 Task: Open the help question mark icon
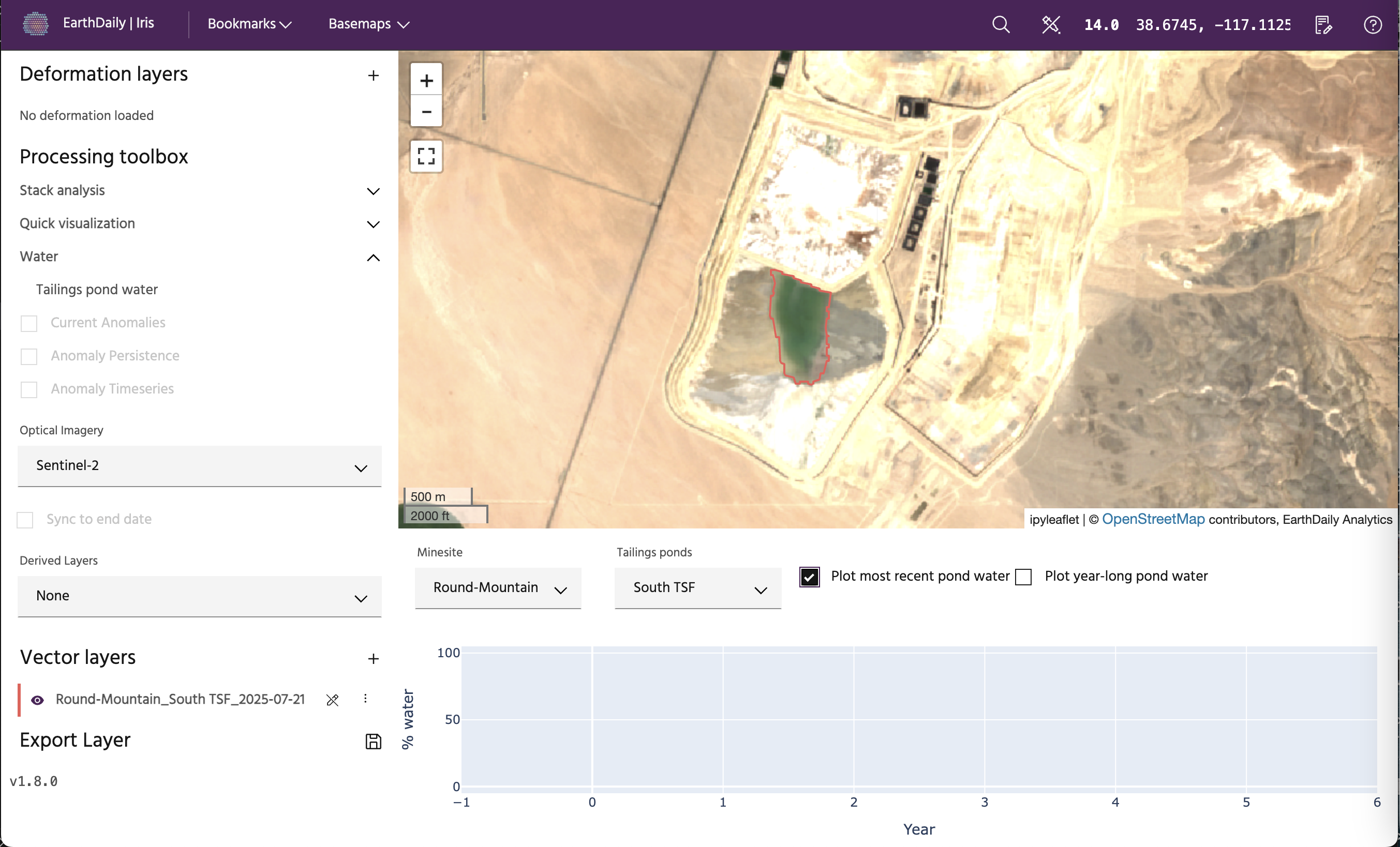(x=1372, y=24)
